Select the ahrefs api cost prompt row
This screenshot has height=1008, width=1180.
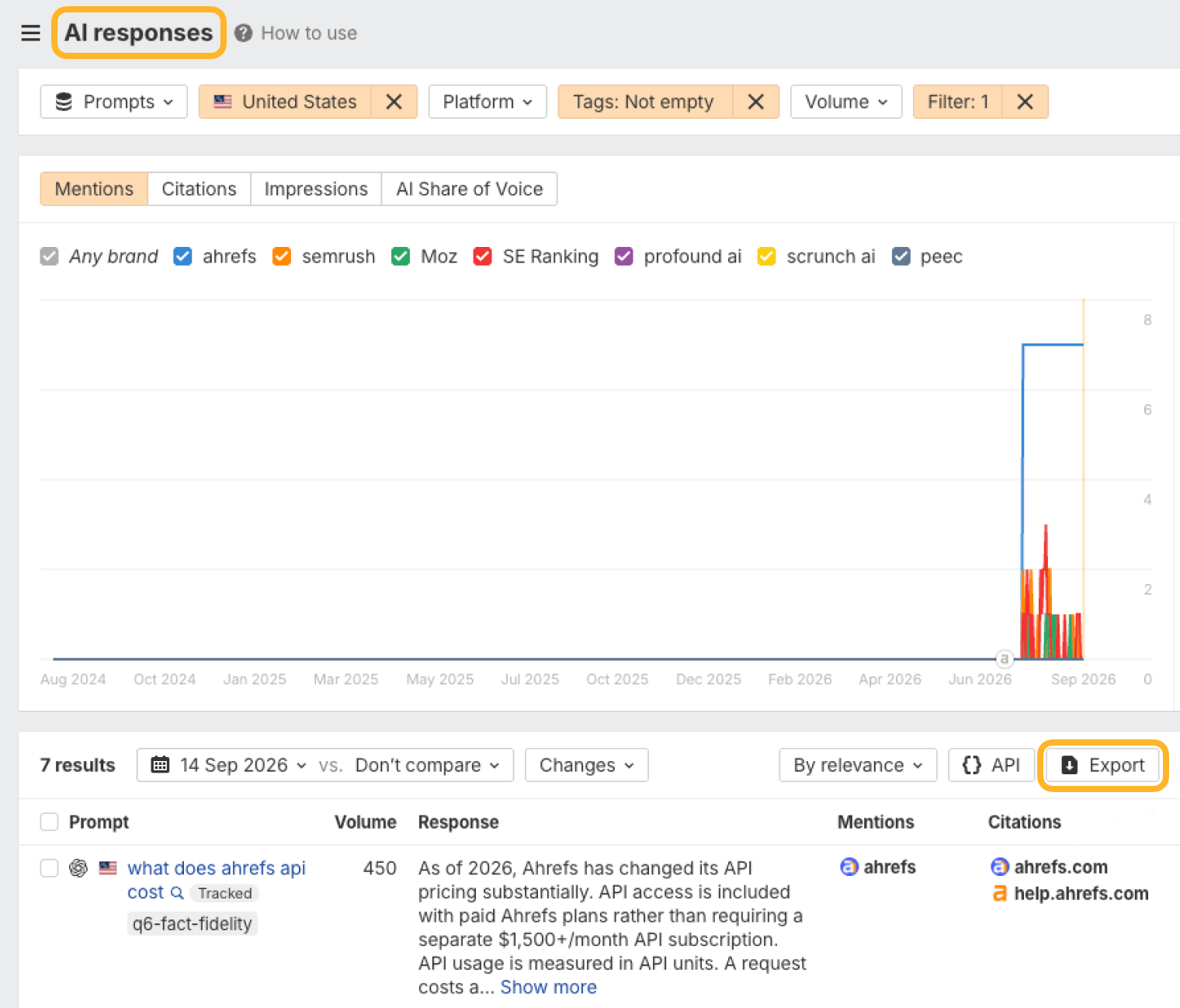coord(49,867)
